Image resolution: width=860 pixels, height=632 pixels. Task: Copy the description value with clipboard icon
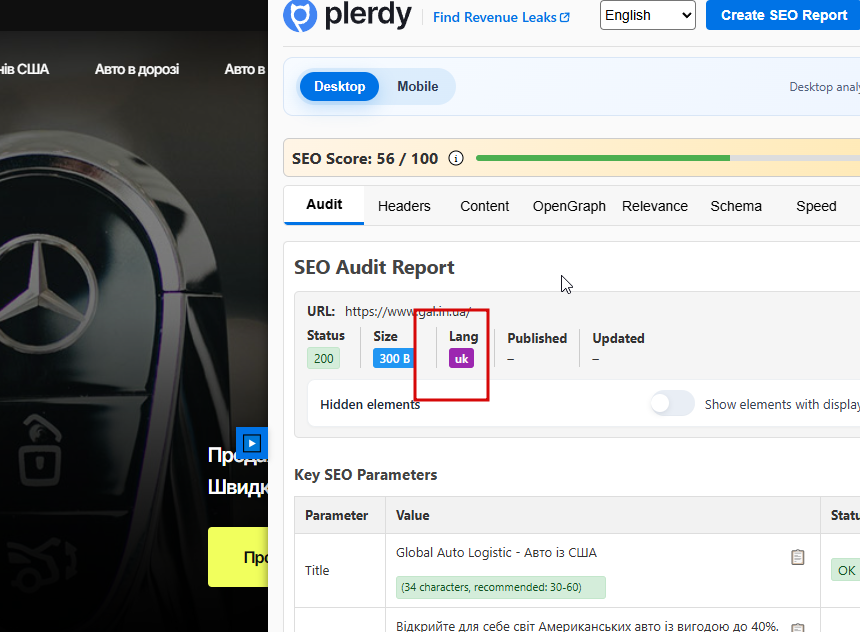tap(797, 627)
